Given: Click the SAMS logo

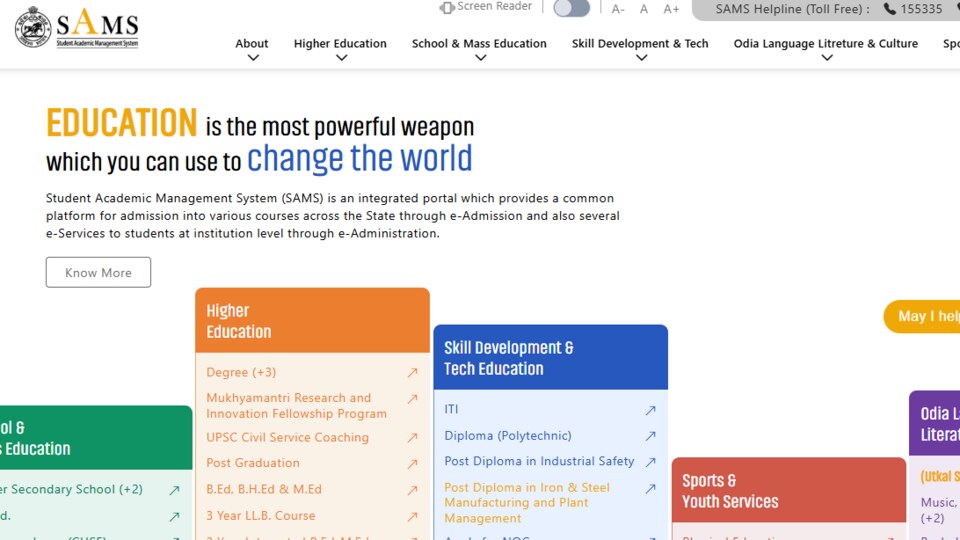Looking at the screenshot, I should point(77,28).
